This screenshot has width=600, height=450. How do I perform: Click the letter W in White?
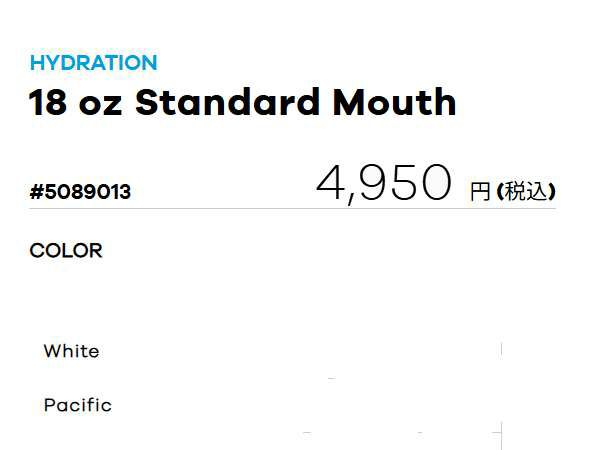click(x=52, y=351)
